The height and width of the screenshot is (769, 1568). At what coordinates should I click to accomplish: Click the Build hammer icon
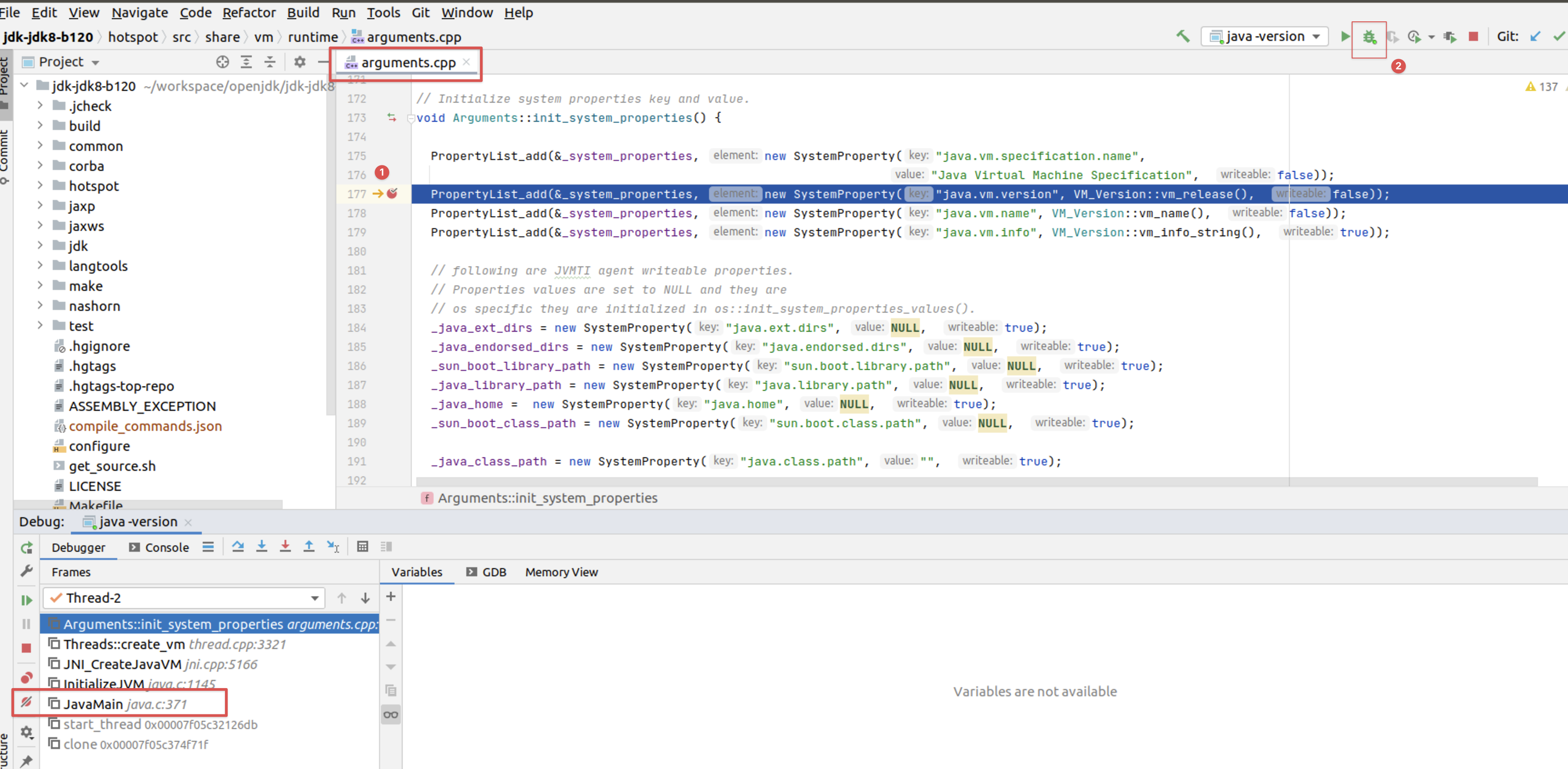pos(1183,36)
